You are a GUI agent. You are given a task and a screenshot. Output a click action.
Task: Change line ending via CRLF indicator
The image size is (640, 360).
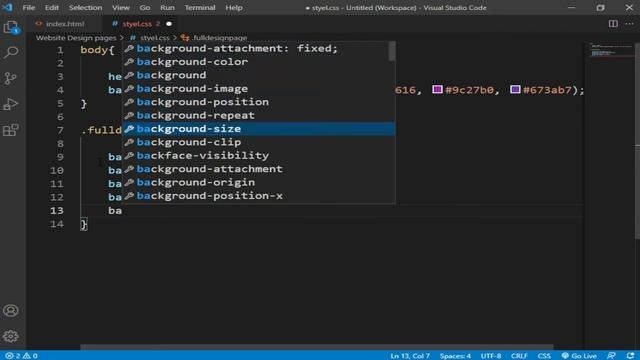pos(519,356)
